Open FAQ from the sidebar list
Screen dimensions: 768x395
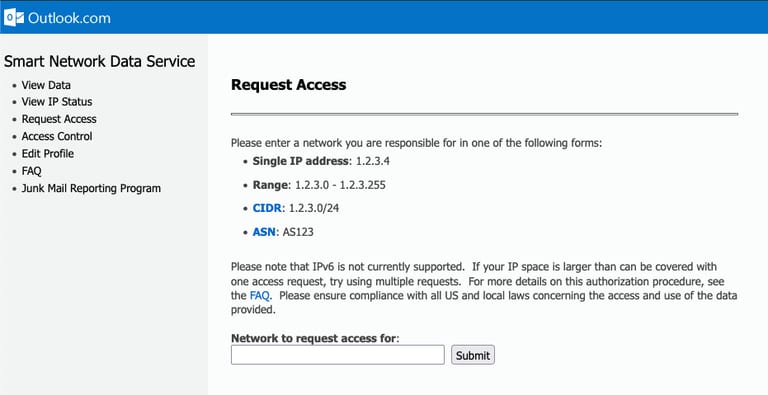pos(31,171)
